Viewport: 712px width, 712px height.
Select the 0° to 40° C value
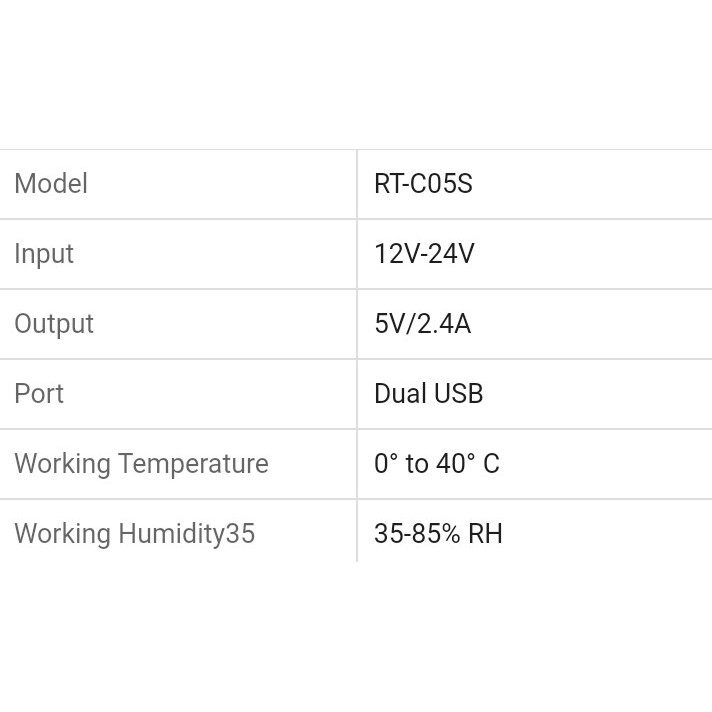pyautogui.click(x=436, y=464)
